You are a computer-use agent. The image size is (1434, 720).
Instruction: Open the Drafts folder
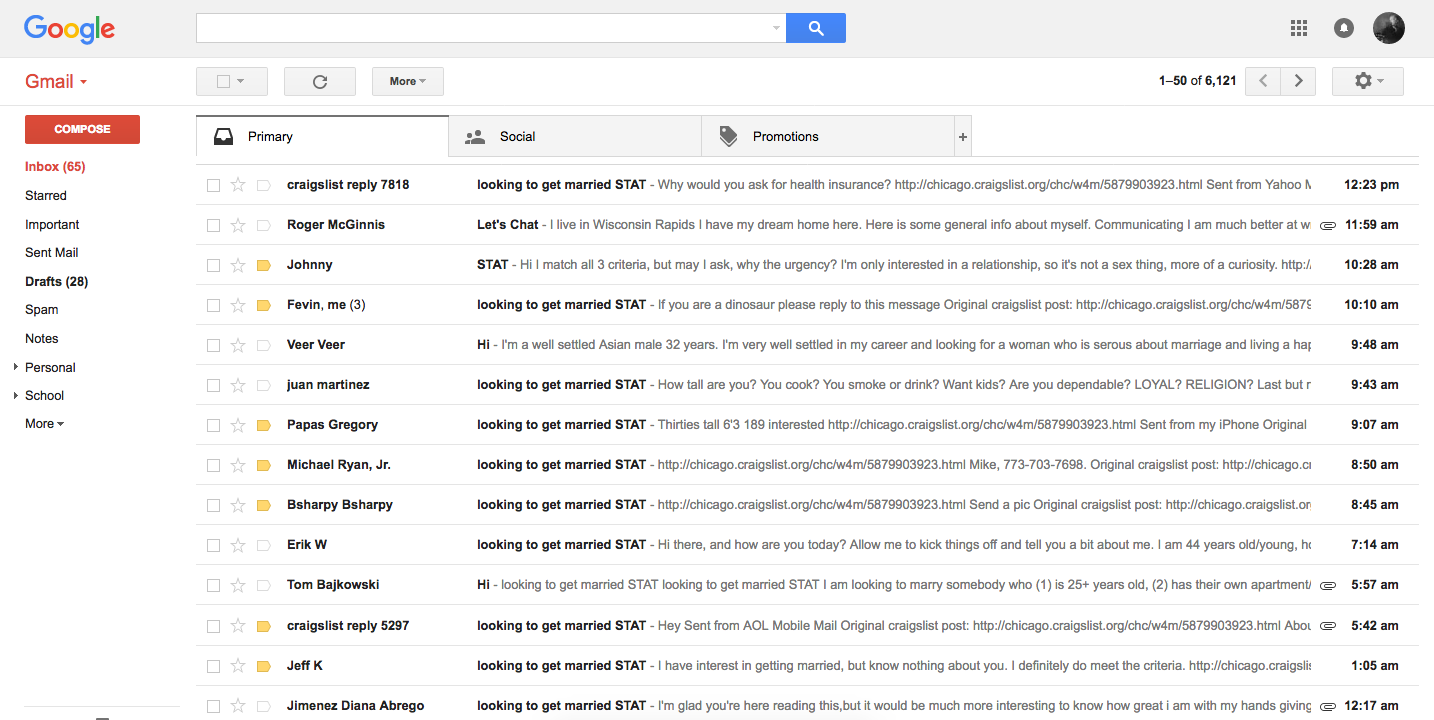pyautogui.click(x=57, y=282)
